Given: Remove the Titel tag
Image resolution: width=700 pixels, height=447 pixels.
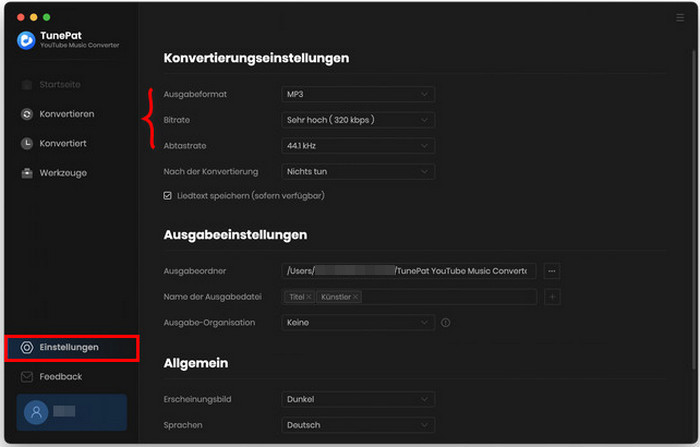Looking at the screenshot, I should [309, 297].
